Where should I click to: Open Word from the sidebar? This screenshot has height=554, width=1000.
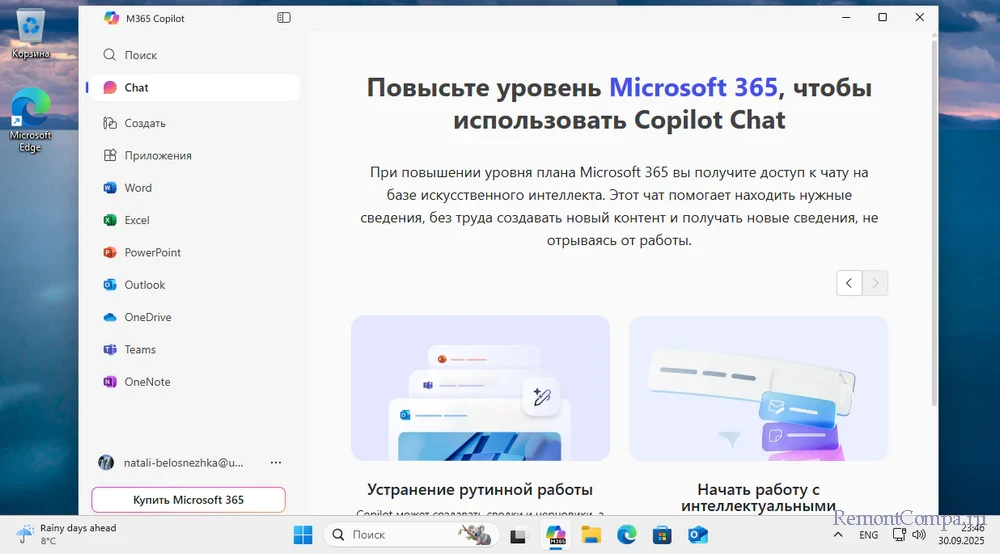point(137,188)
